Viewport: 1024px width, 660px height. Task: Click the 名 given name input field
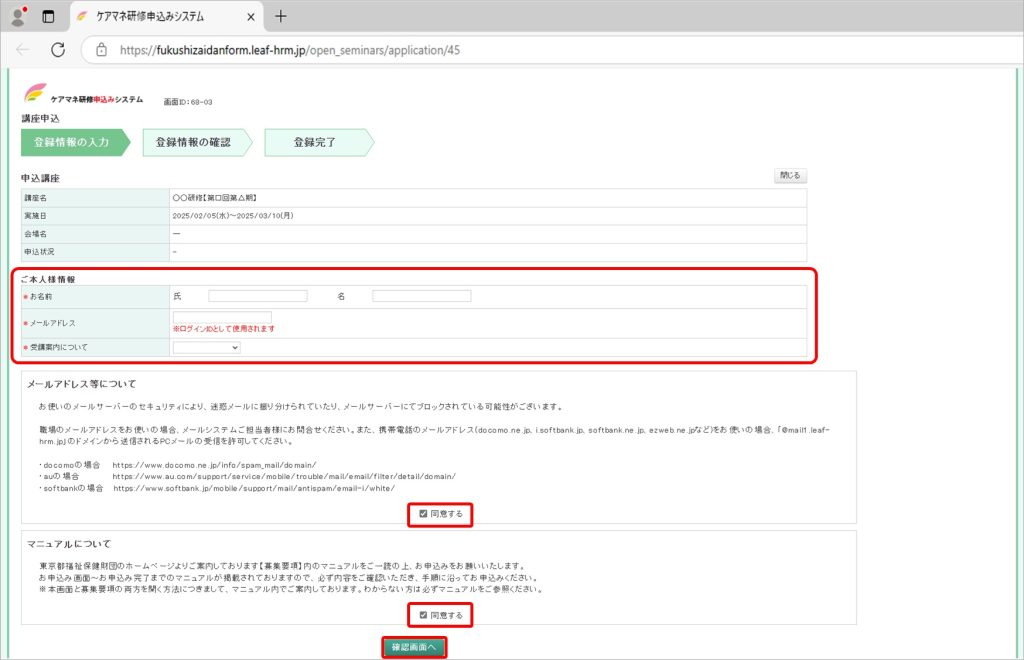[421, 296]
